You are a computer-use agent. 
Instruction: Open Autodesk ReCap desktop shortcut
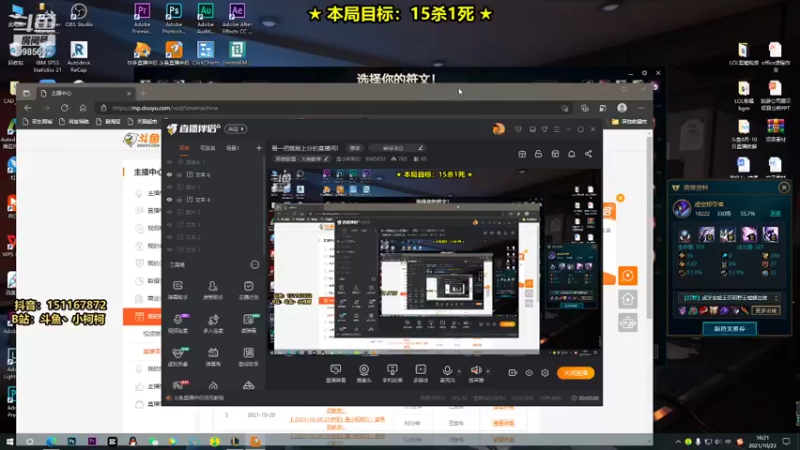click(79, 57)
